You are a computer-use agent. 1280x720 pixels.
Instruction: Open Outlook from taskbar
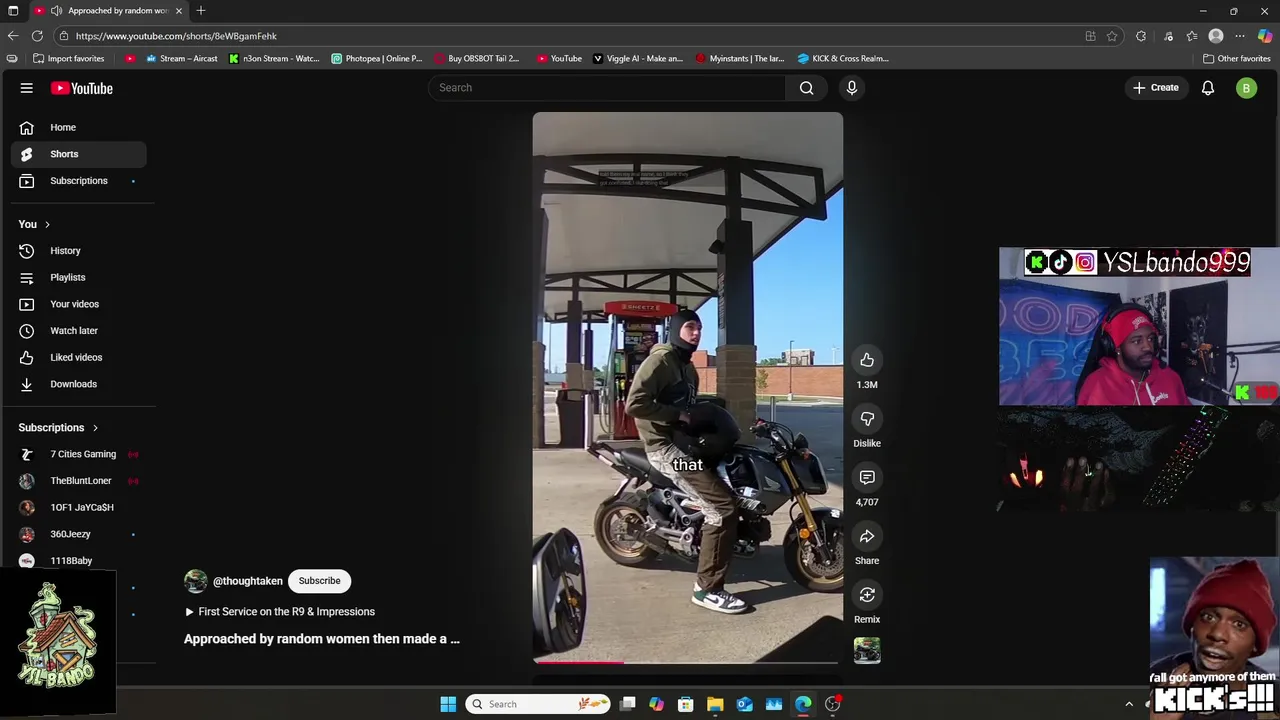(x=745, y=704)
